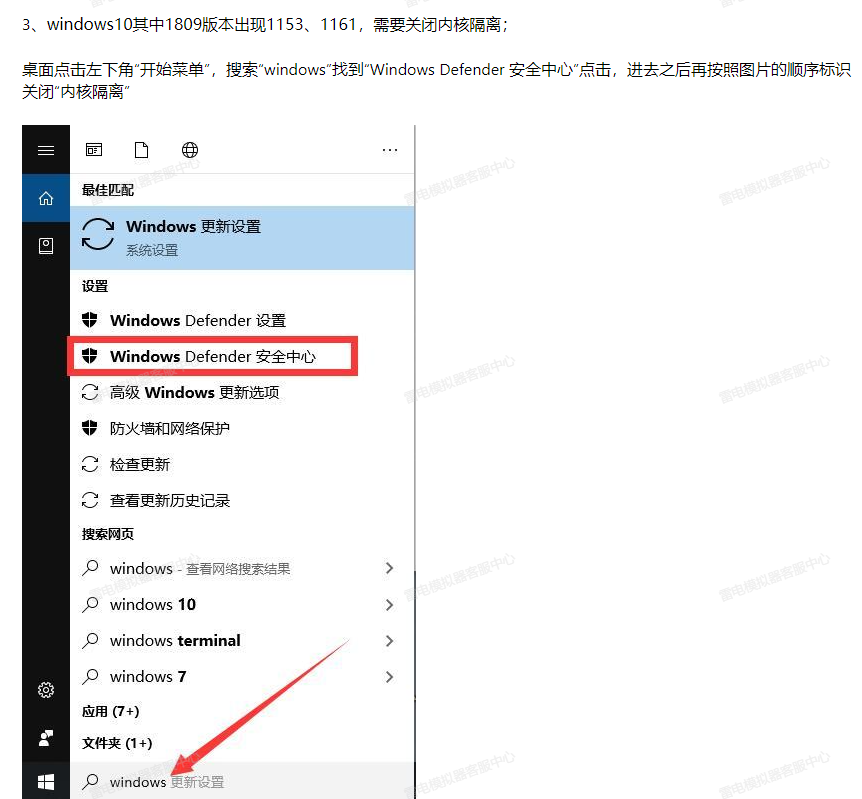Select web suggestion windows 7

[x=242, y=676]
